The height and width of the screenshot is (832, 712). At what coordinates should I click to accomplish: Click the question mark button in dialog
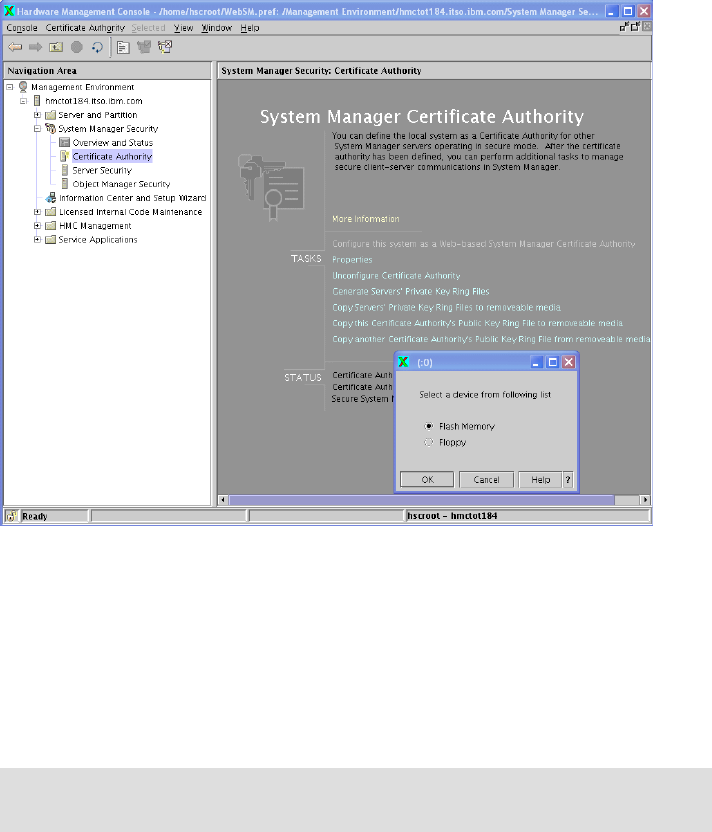[568, 480]
